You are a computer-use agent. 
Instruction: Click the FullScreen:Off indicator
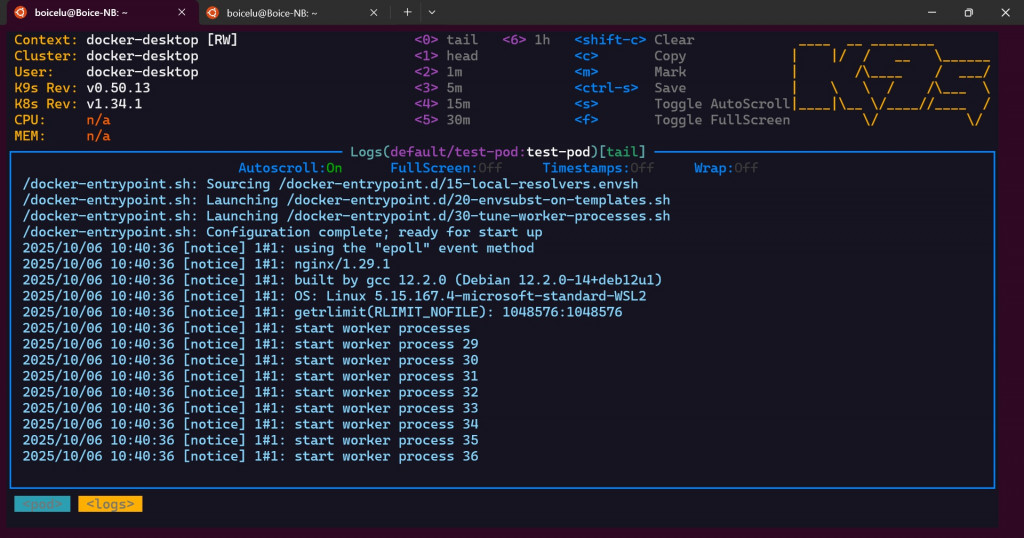(x=446, y=168)
